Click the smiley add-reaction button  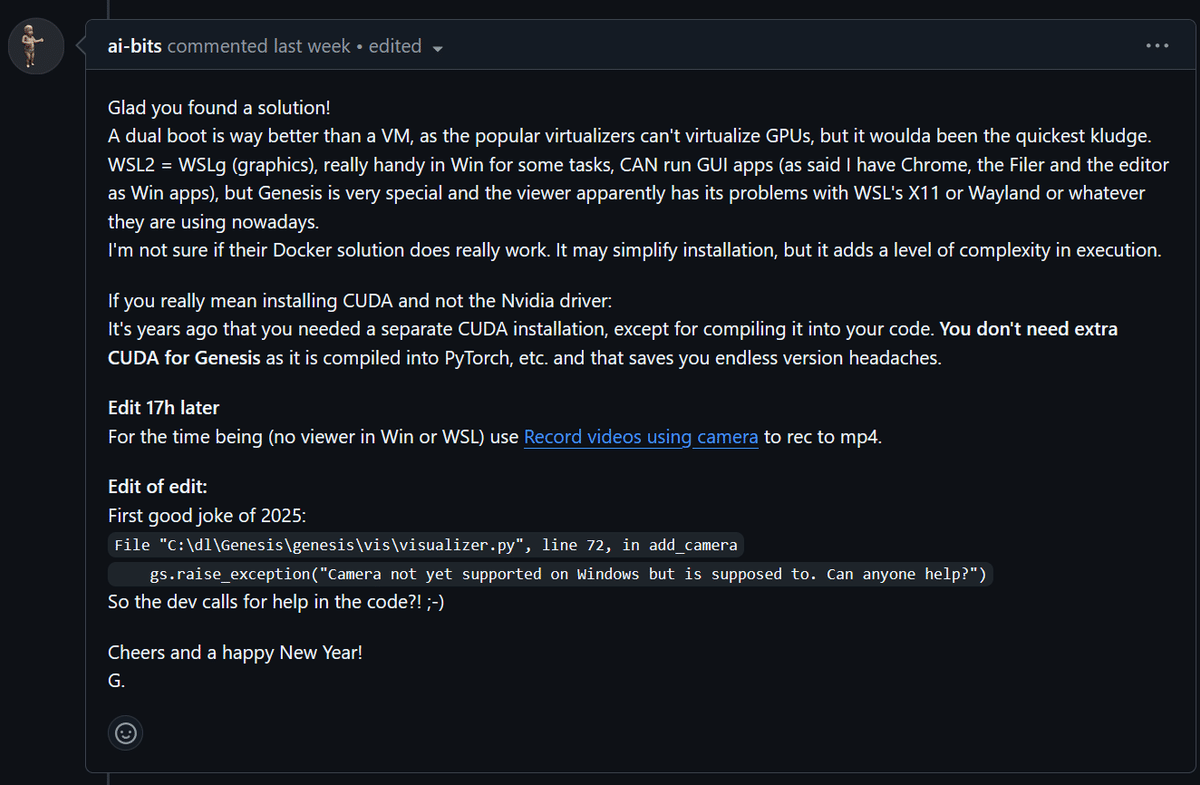pyautogui.click(x=126, y=733)
